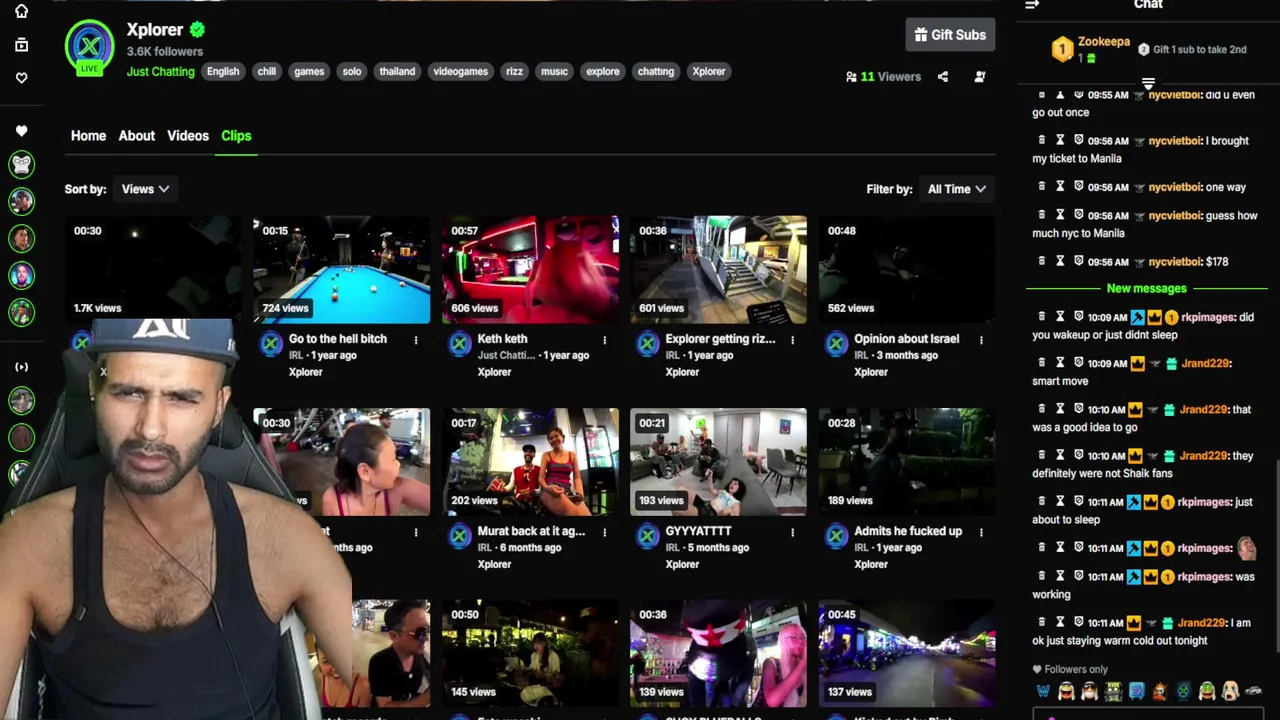Image resolution: width=1280 pixels, height=720 pixels.
Task: Open the outlined heart Following icon
Action: (x=21, y=78)
